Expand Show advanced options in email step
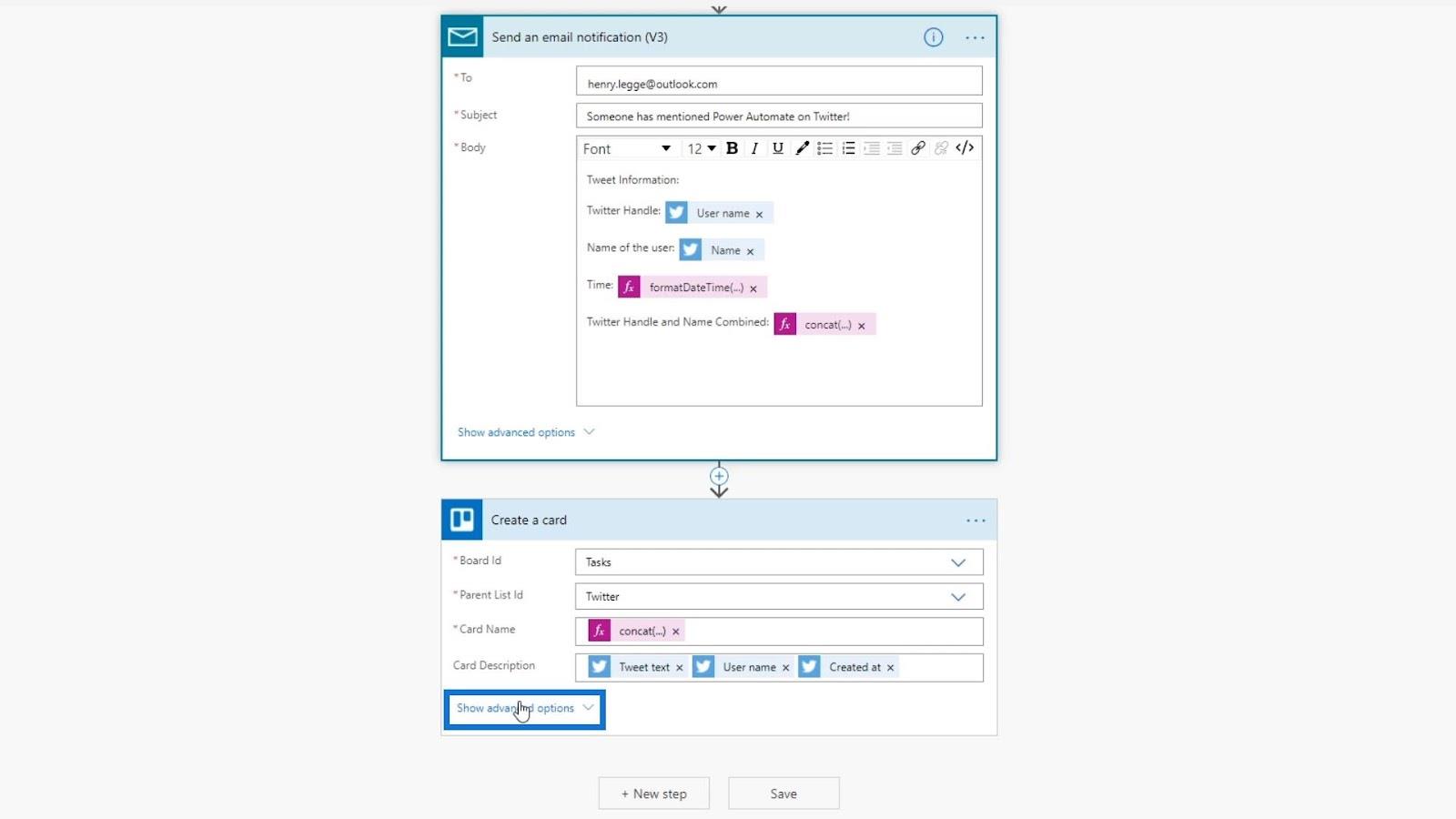 525,432
